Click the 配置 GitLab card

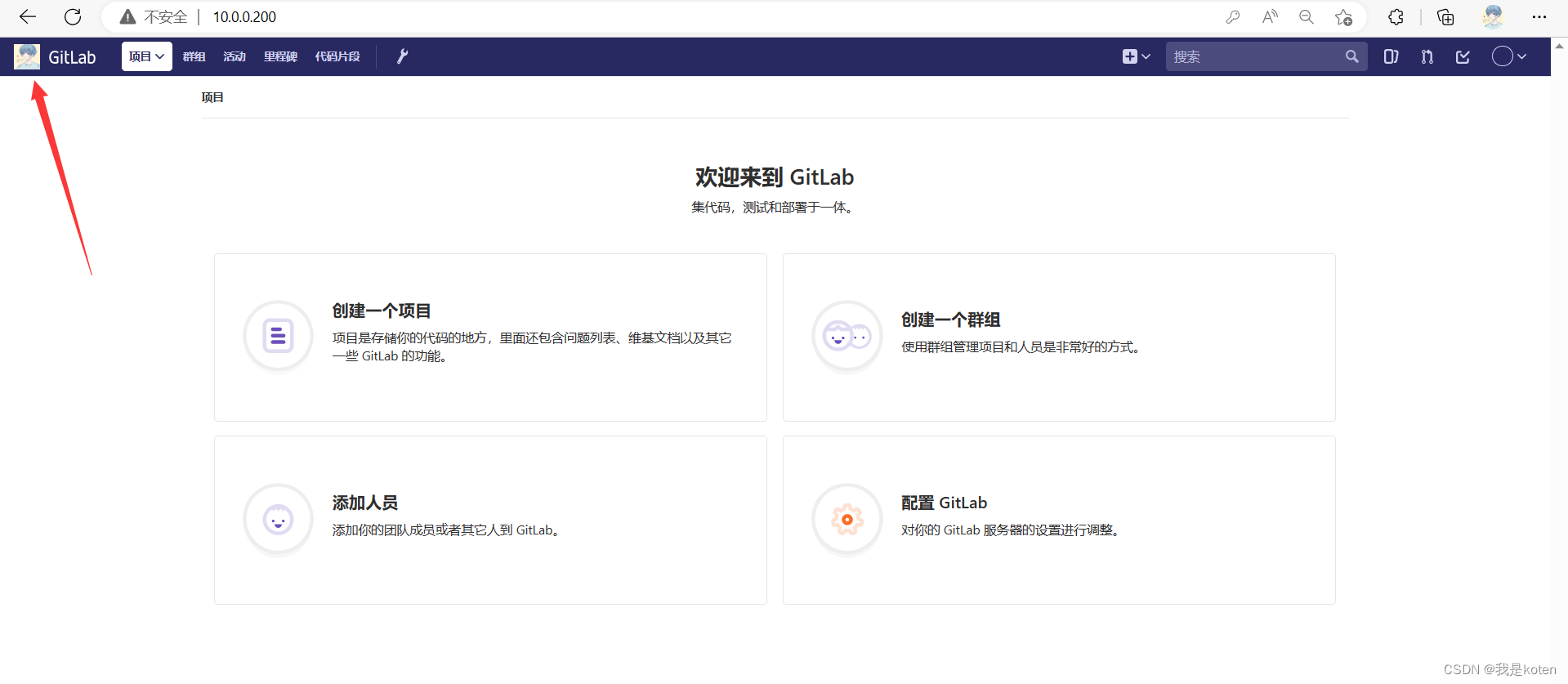1059,520
